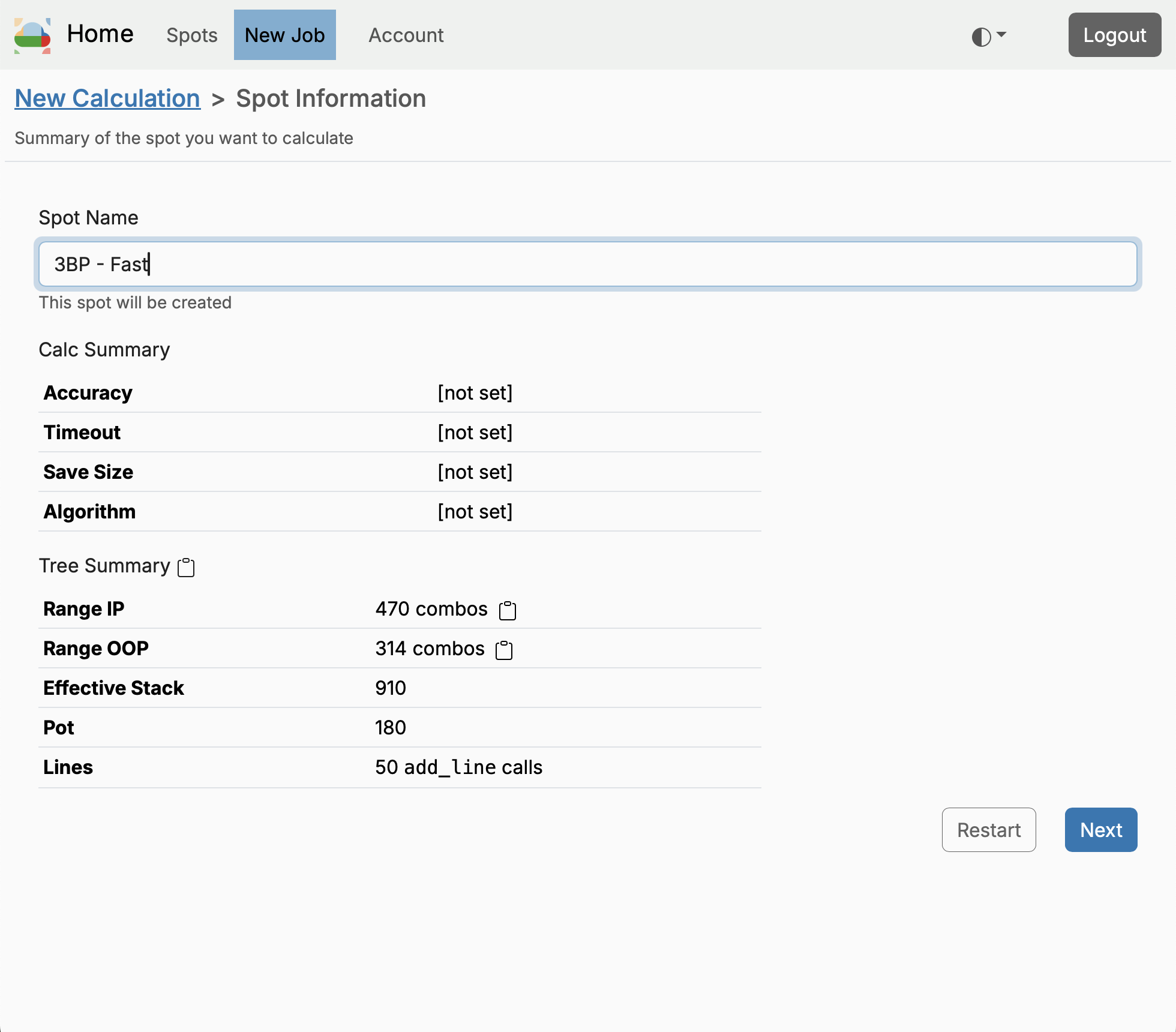Open the Account page
This screenshot has width=1176, height=1032.
[406, 35]
